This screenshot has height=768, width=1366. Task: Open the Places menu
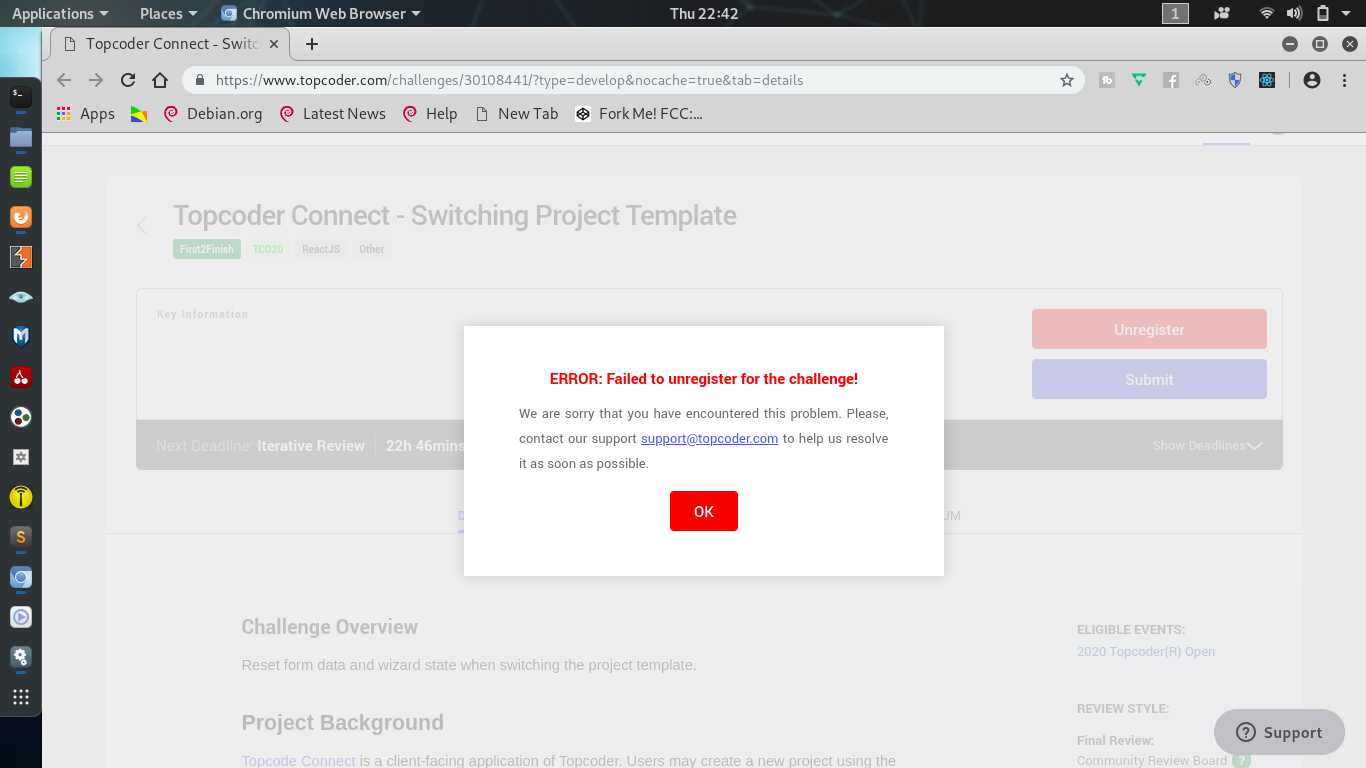(168, 13)
